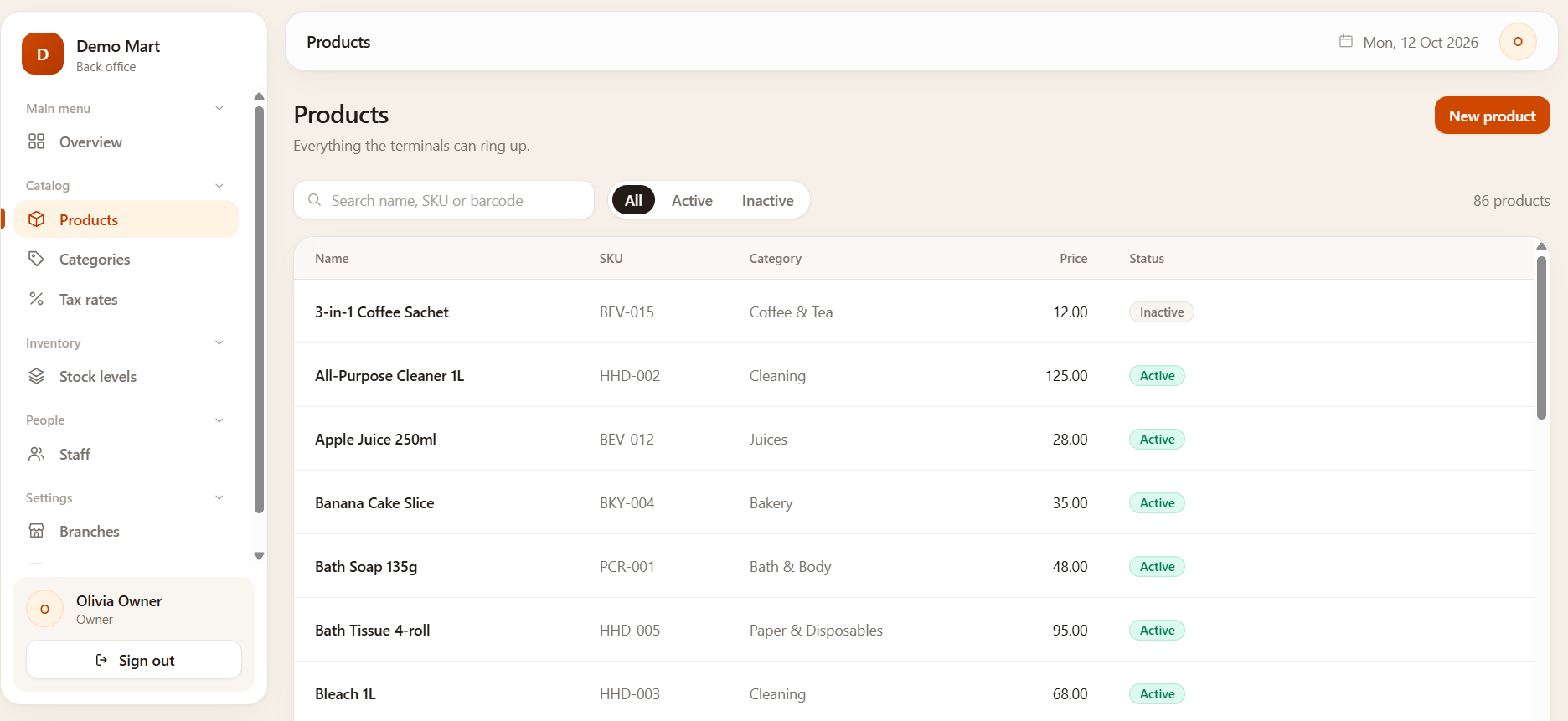The width and height of the screenshot is (1568, 721).
Task: Collapse the Settings section
Action: (219, 497)
